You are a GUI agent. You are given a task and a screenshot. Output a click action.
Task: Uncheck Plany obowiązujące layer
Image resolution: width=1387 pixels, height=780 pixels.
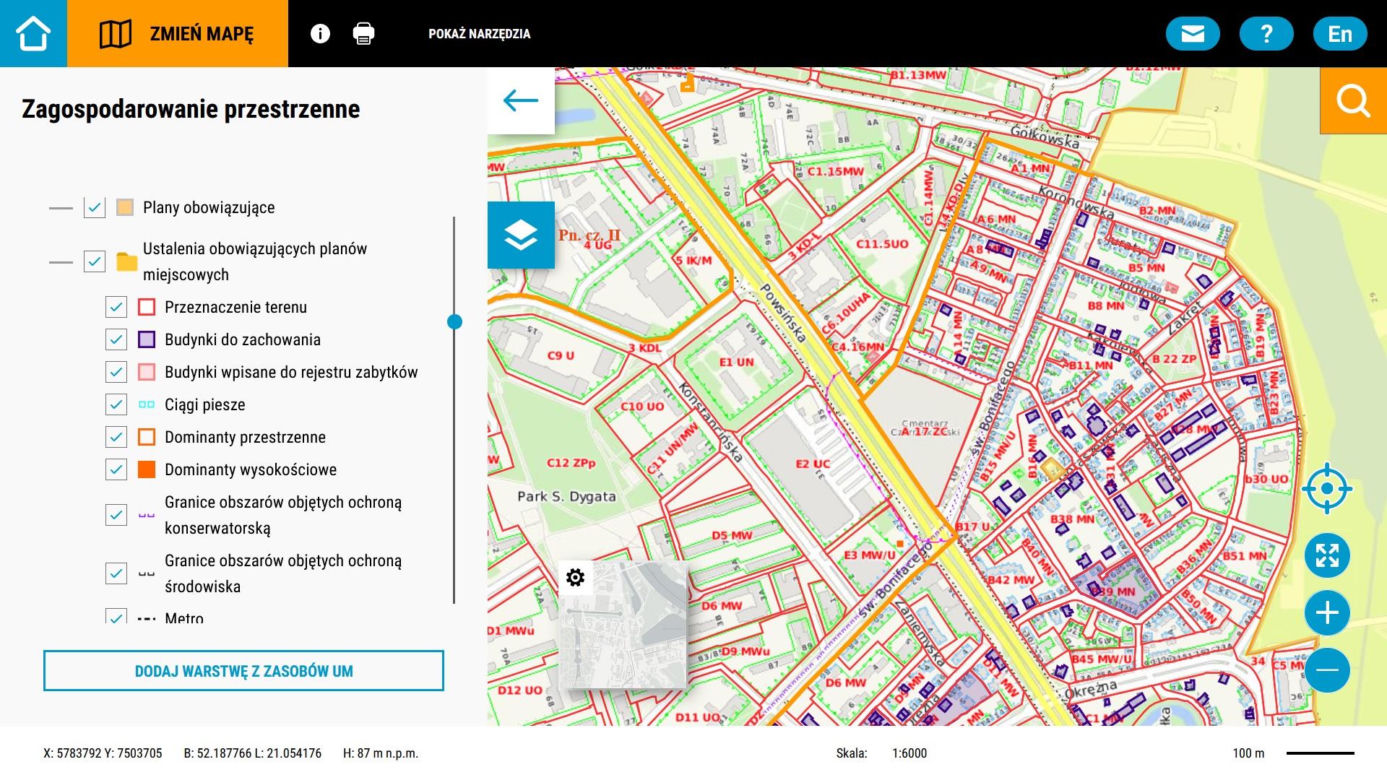pos(94,208)
